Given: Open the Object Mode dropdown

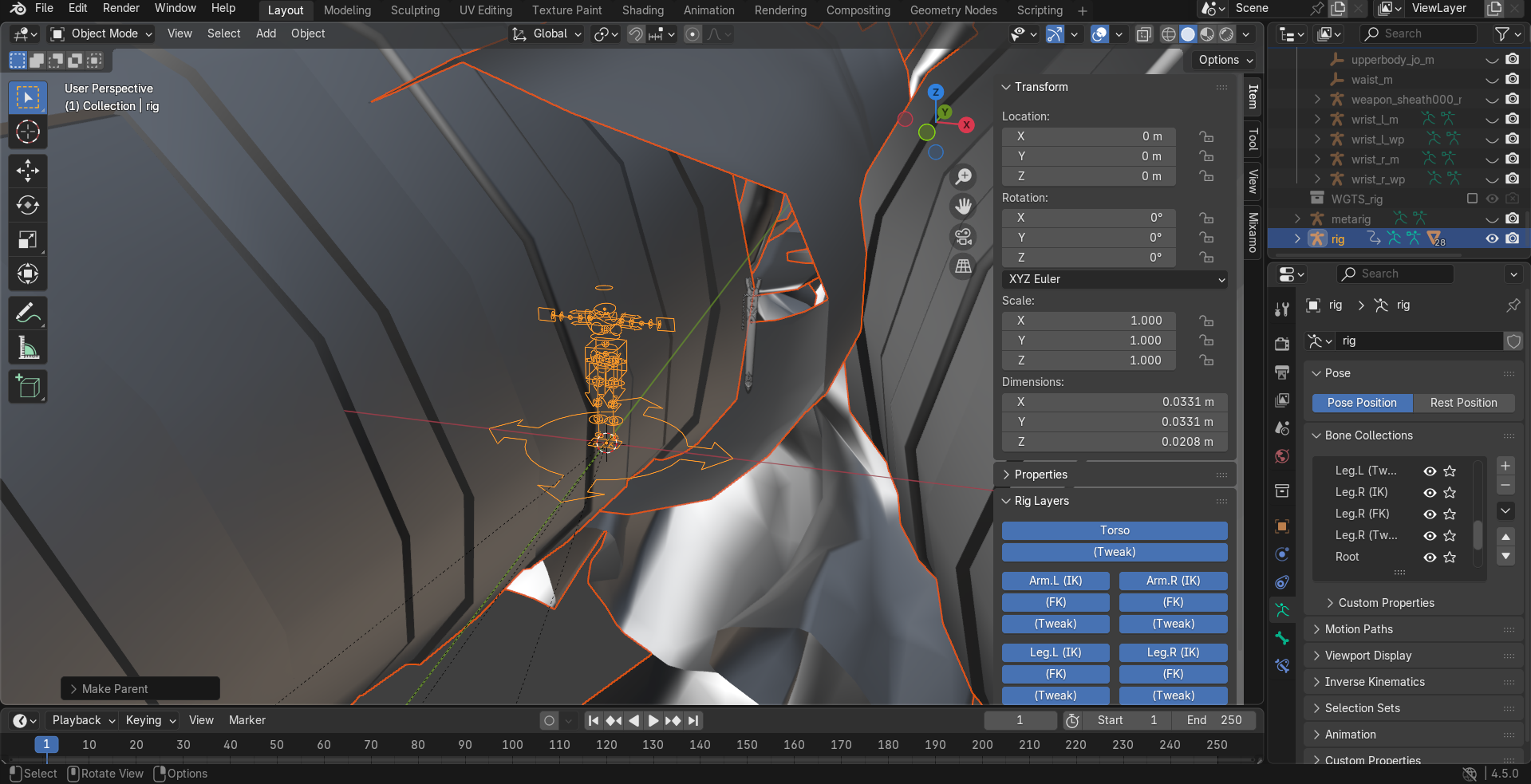Looking at the screenshot, I should (x=101, y=33).
